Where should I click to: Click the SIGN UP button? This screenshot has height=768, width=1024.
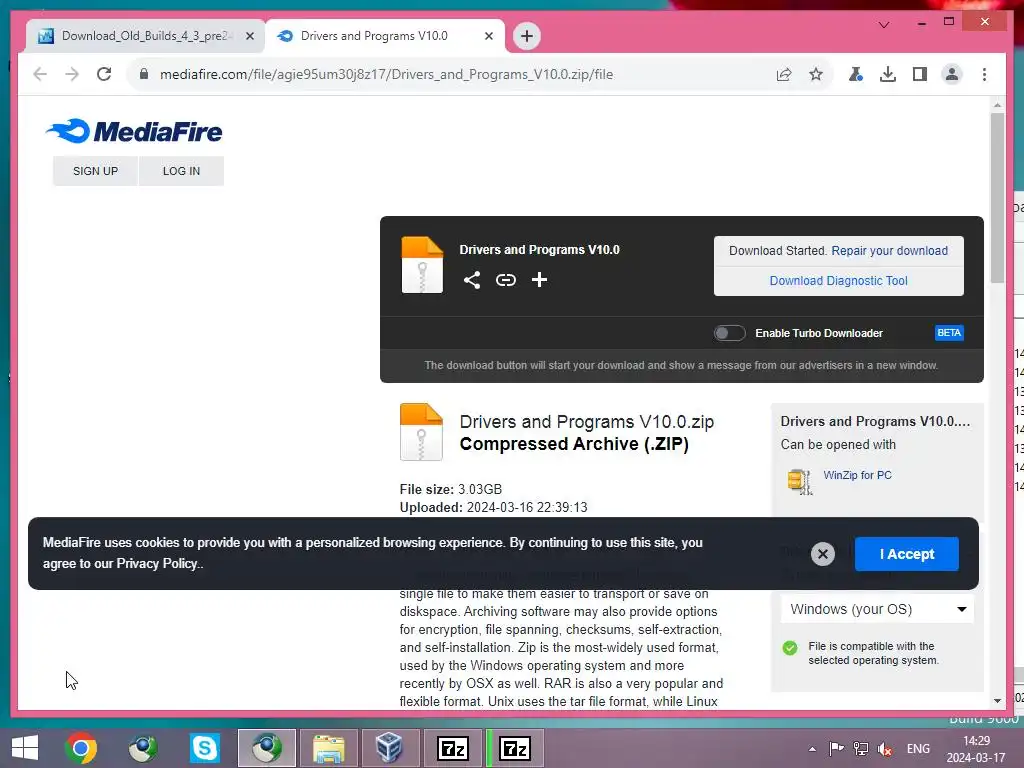95,171
